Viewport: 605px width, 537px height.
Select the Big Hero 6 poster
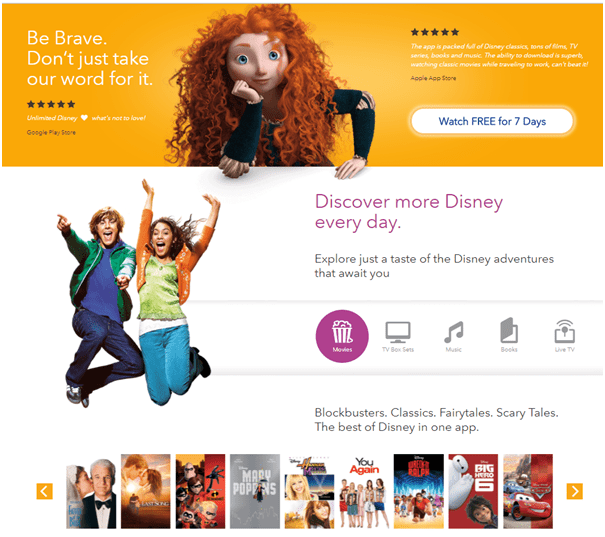point(472,491)
